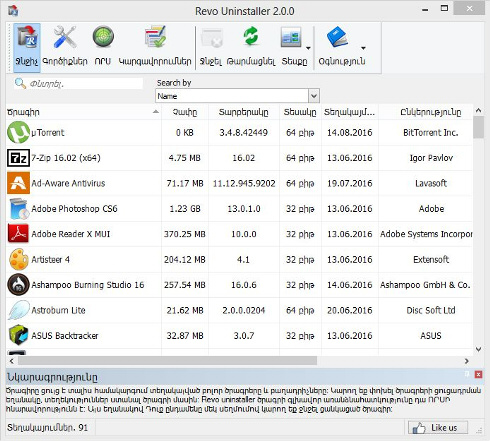Sort by the version column header
490x441 pixels.
click(x=244, y=112)
